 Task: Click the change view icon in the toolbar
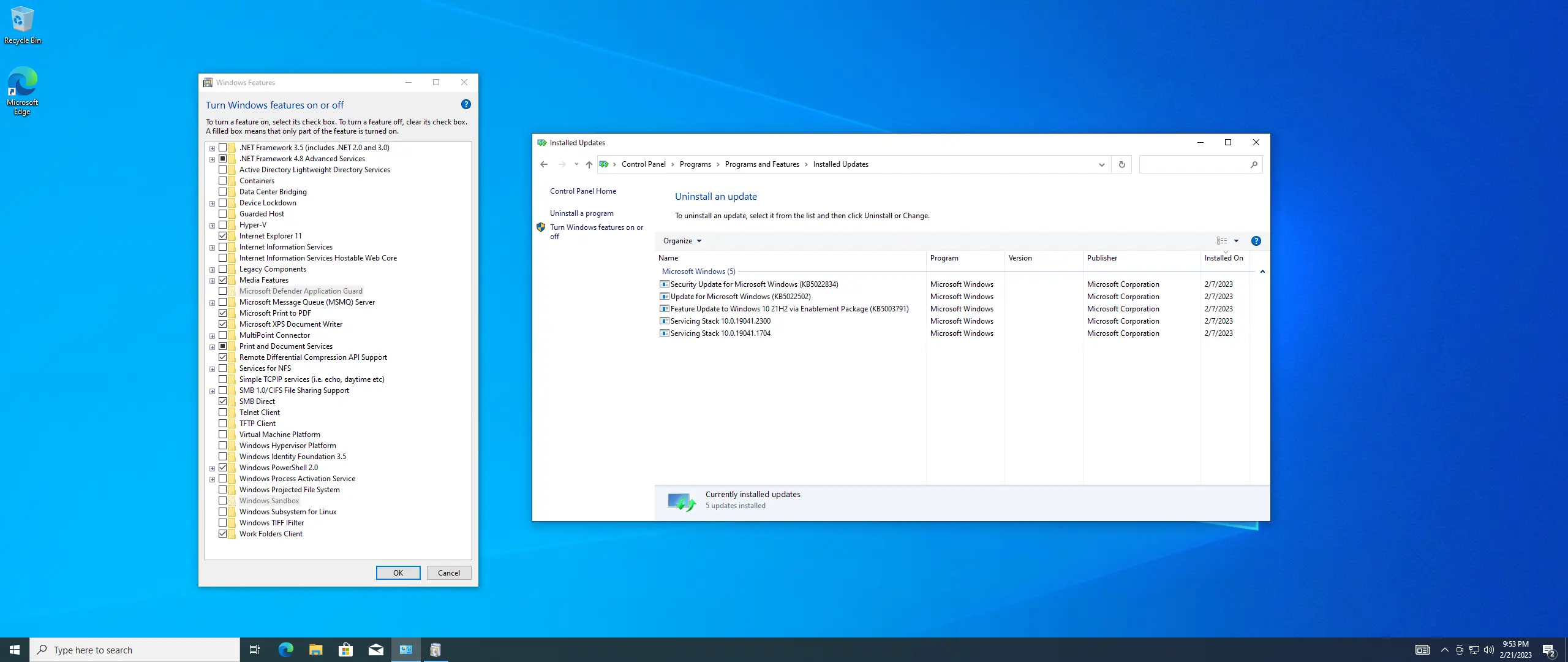[1222, 241]
